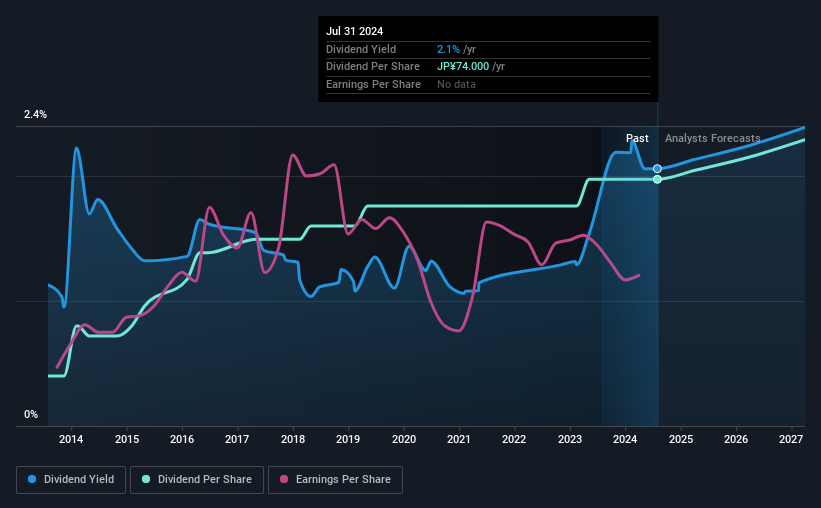
Task: Click the 2021 label on the x-axis
Action: tap(459, 439)
